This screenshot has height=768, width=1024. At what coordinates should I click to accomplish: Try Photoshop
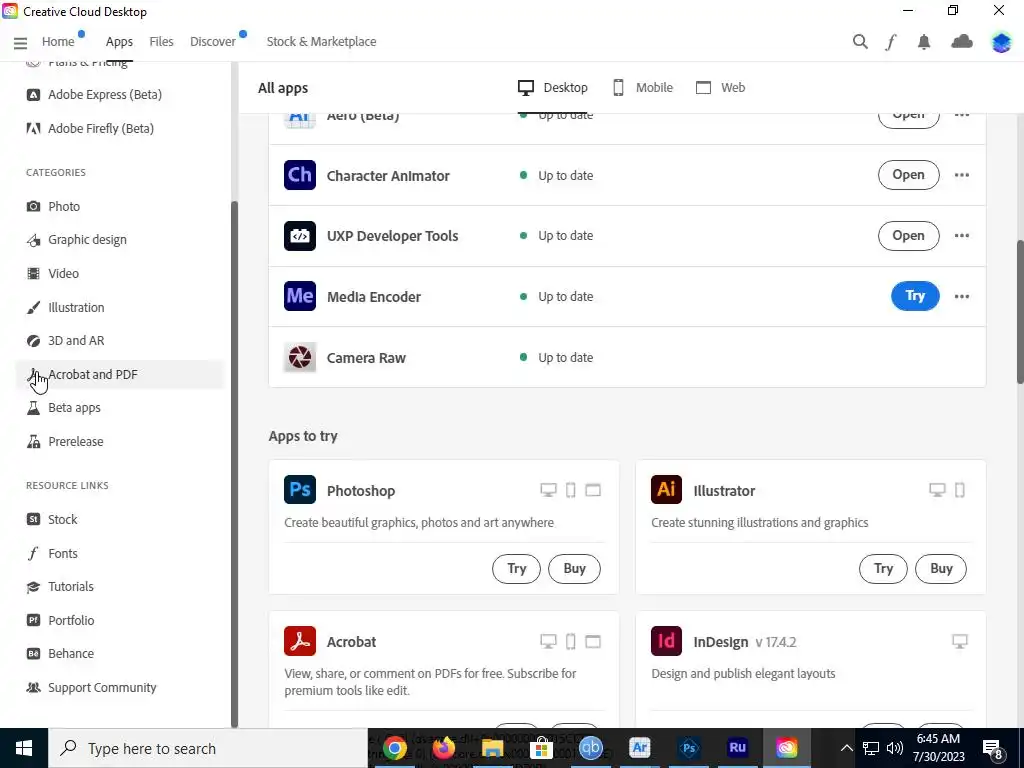click(517, 569)
